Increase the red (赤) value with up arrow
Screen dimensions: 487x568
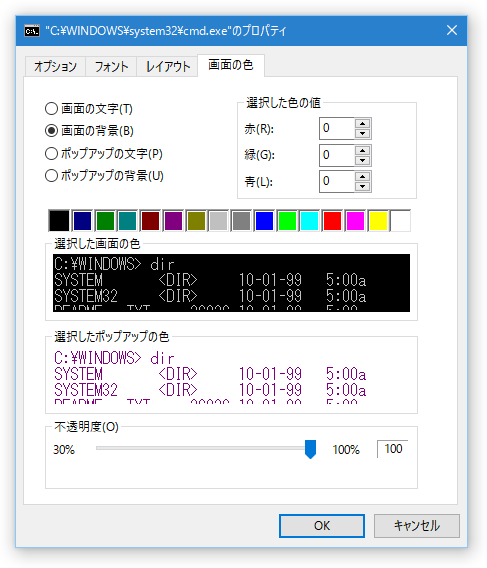362,124
